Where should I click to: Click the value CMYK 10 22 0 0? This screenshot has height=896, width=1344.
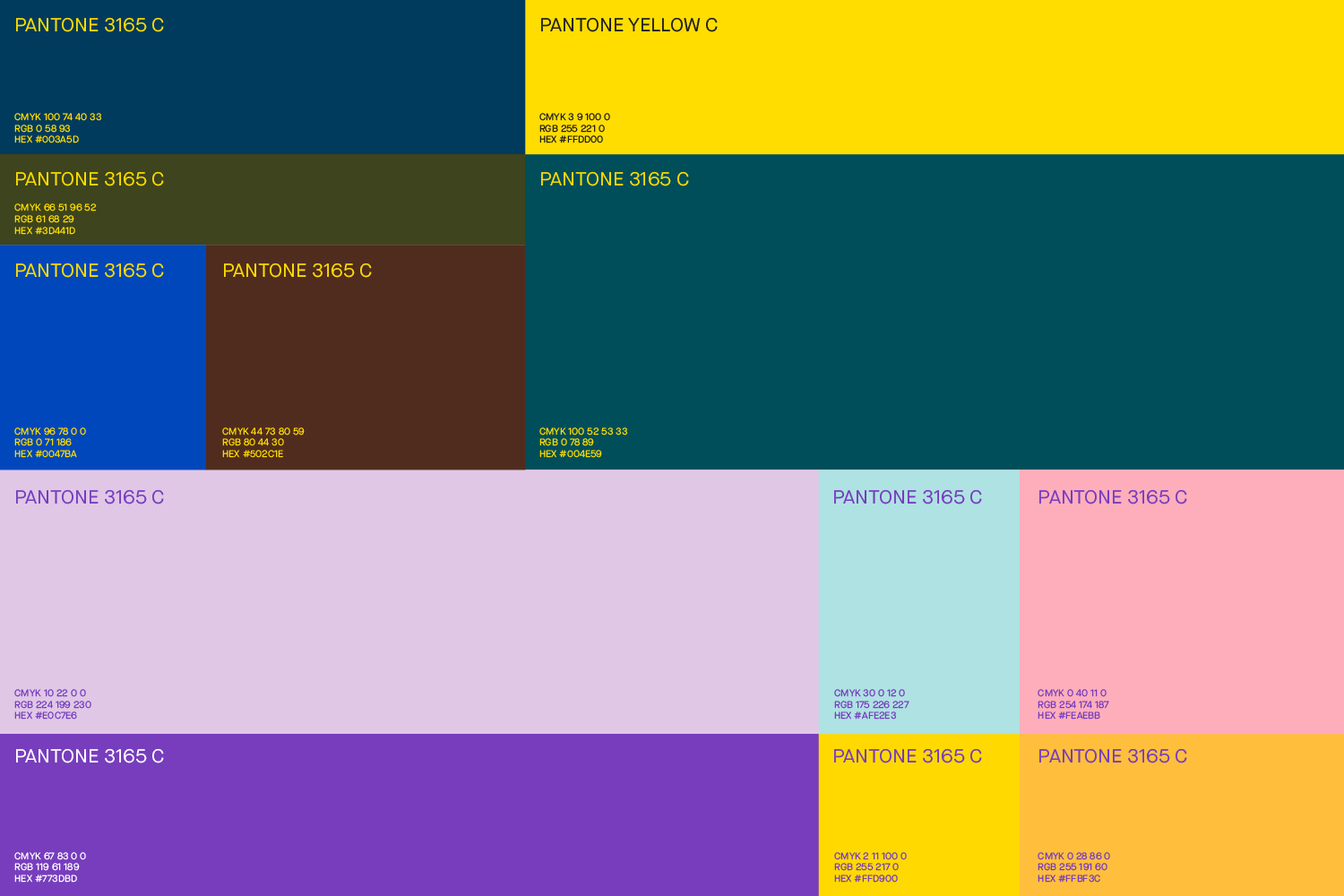point(50,694)
